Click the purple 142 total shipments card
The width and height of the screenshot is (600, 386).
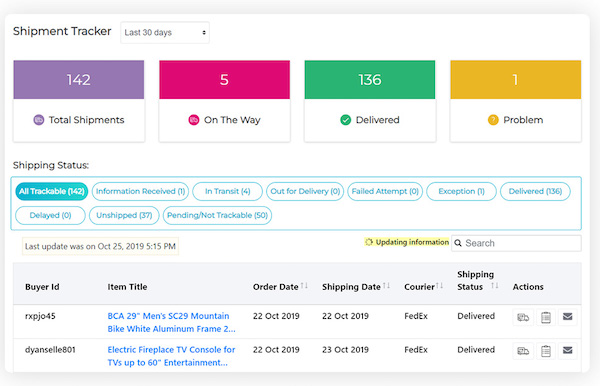point(79,101)
